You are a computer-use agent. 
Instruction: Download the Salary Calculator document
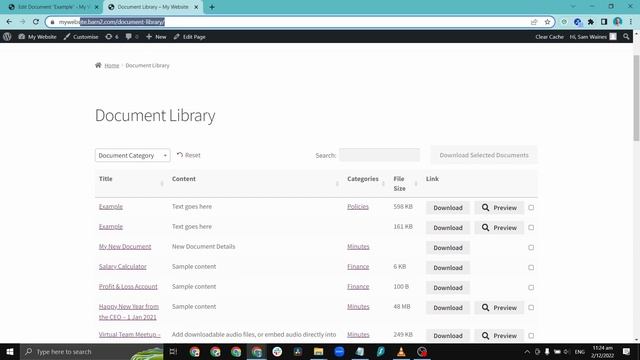(448, 268)
